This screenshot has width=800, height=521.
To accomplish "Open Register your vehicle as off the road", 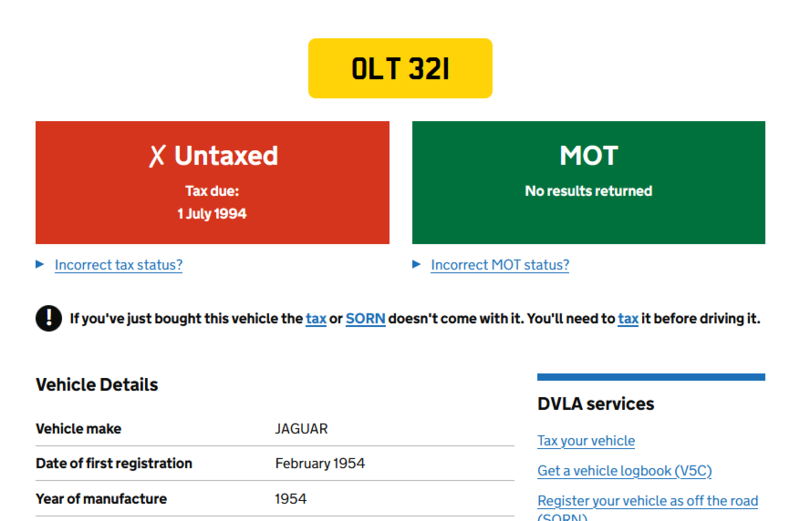I will point(647,501).
